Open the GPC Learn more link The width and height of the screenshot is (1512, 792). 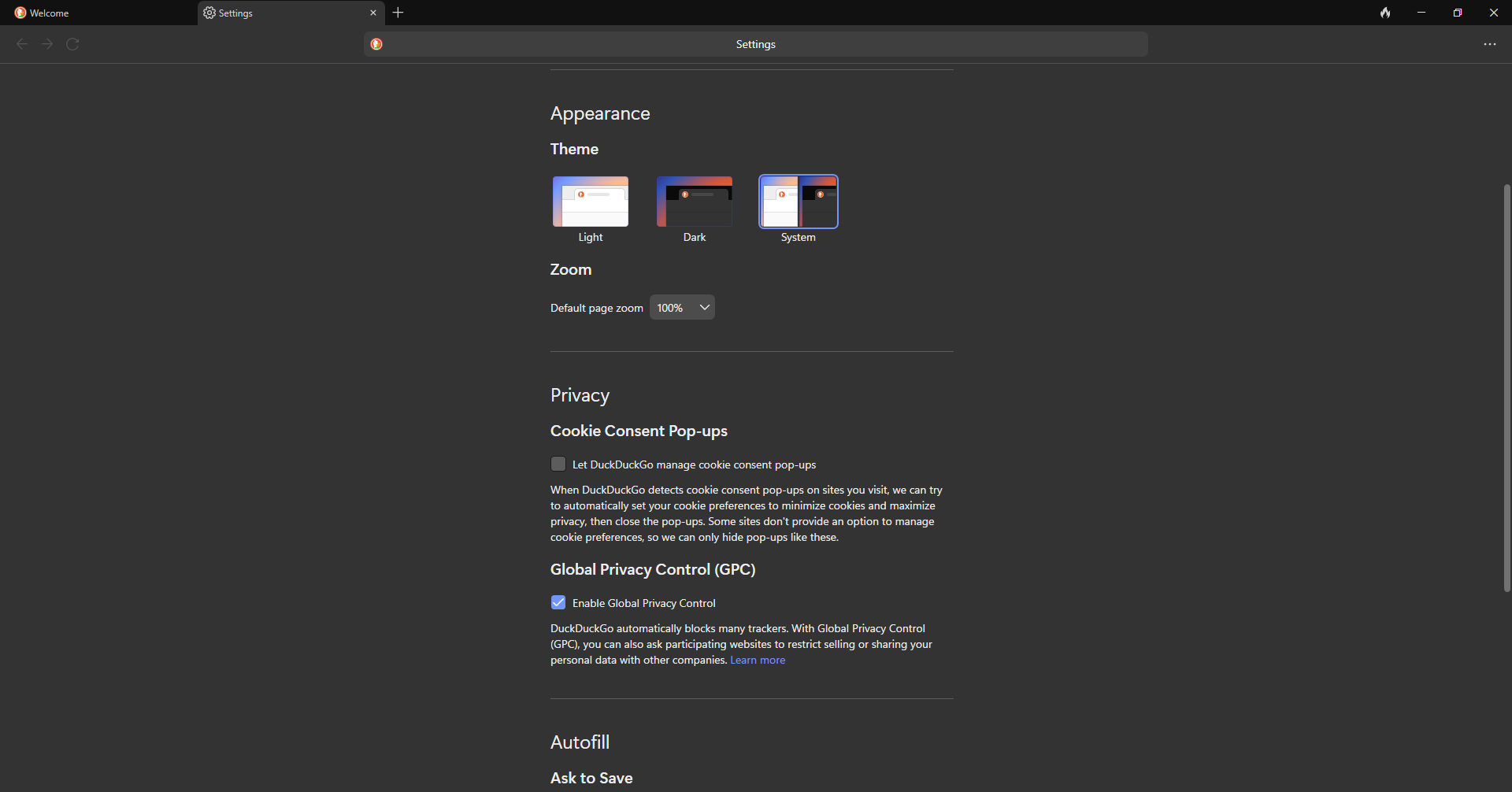pyautogui.click(x=758, y=661)
